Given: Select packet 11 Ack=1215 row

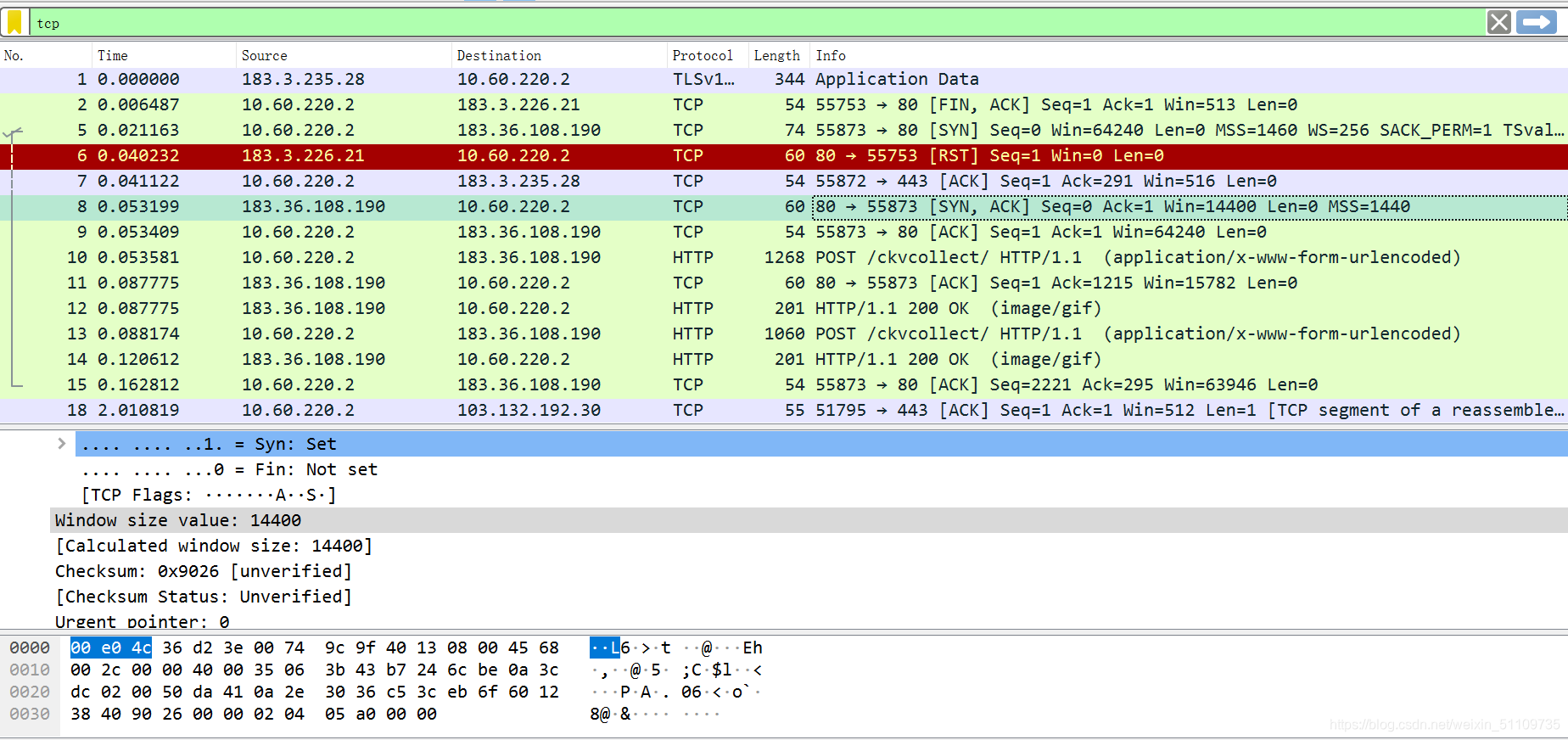Looking at the screenshot, I should coord(784,283).
